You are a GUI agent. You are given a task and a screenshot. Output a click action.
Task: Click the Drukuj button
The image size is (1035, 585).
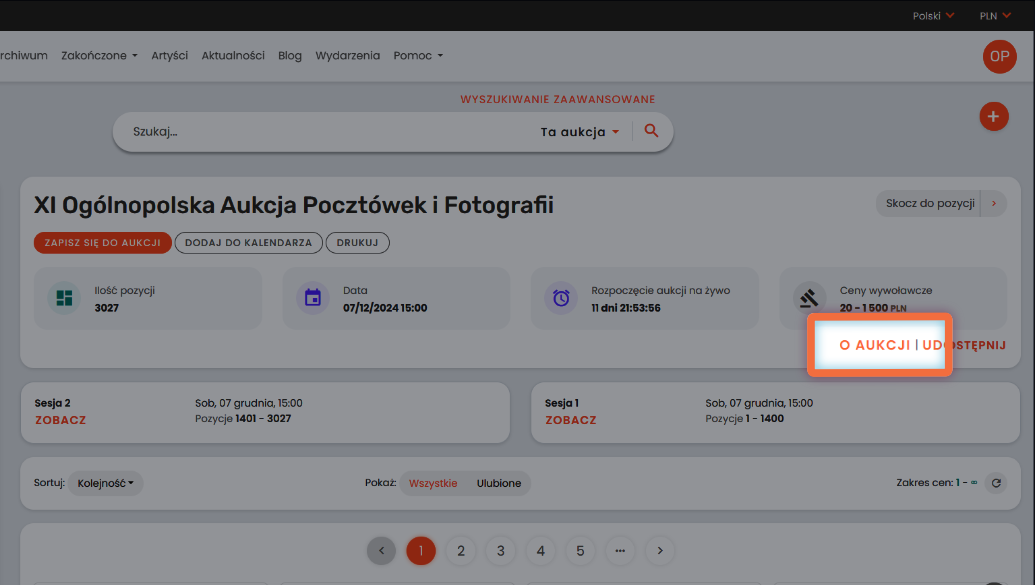[357, 243]
